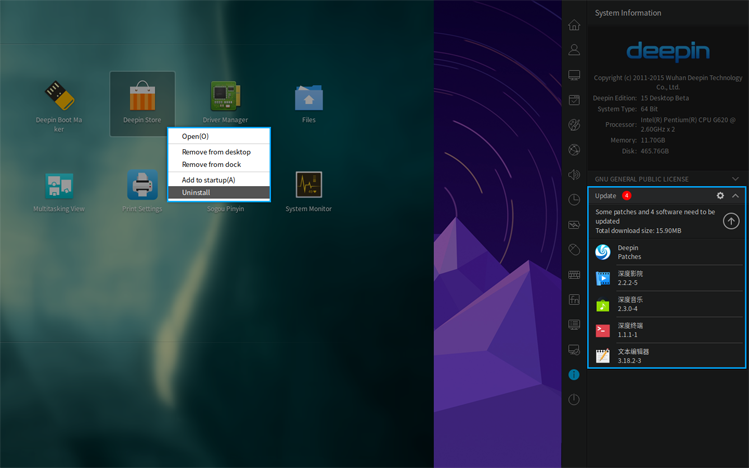Click System Information panel title
This screenshot has height=468, width=749.
(x=628, y=13)
